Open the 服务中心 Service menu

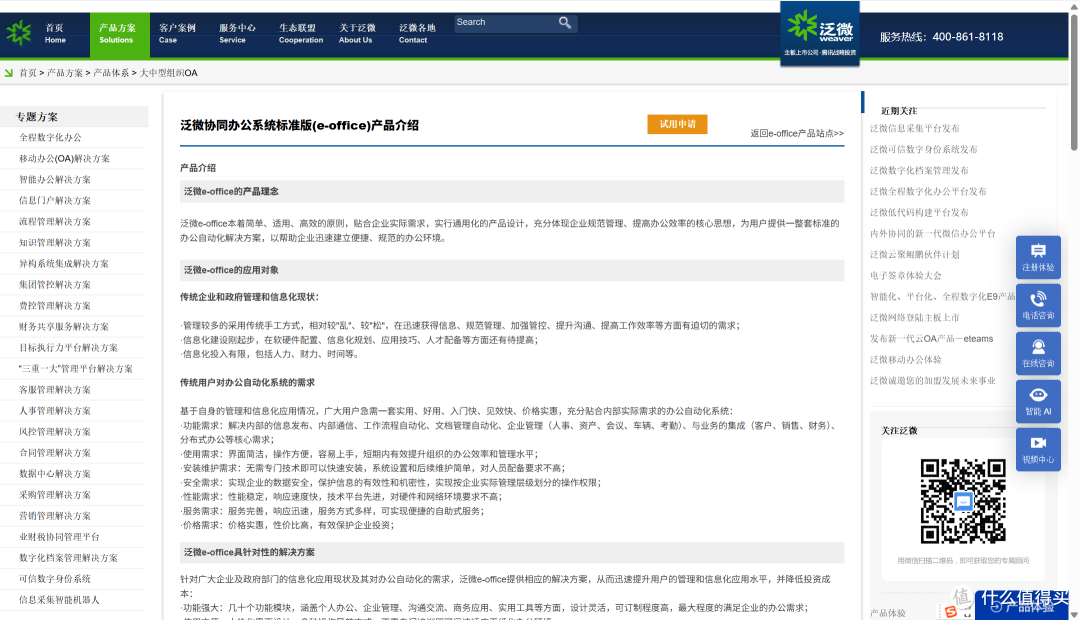[237, 34]
